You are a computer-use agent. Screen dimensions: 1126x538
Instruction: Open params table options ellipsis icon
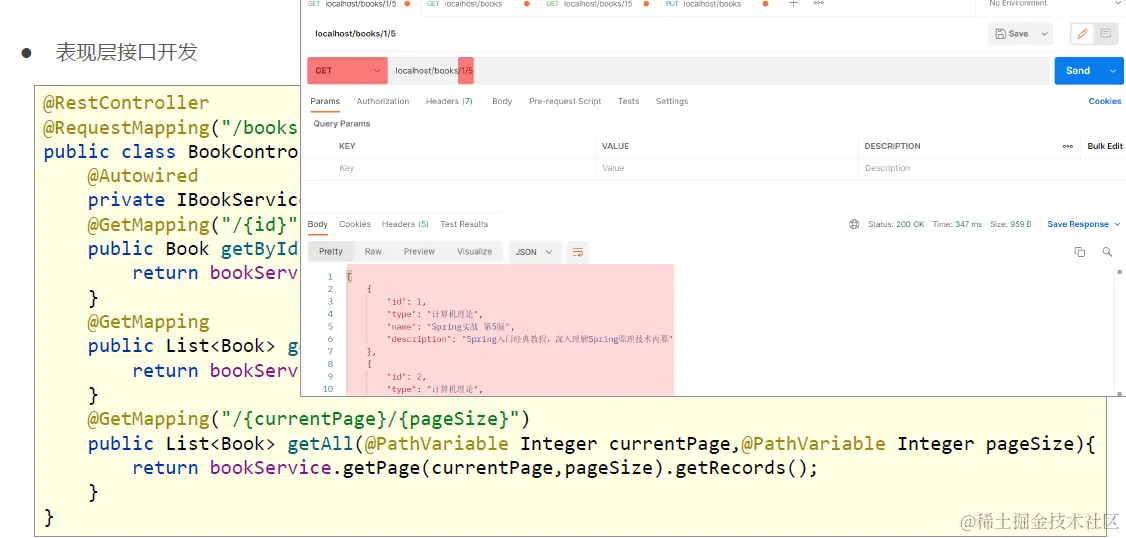1068,147
